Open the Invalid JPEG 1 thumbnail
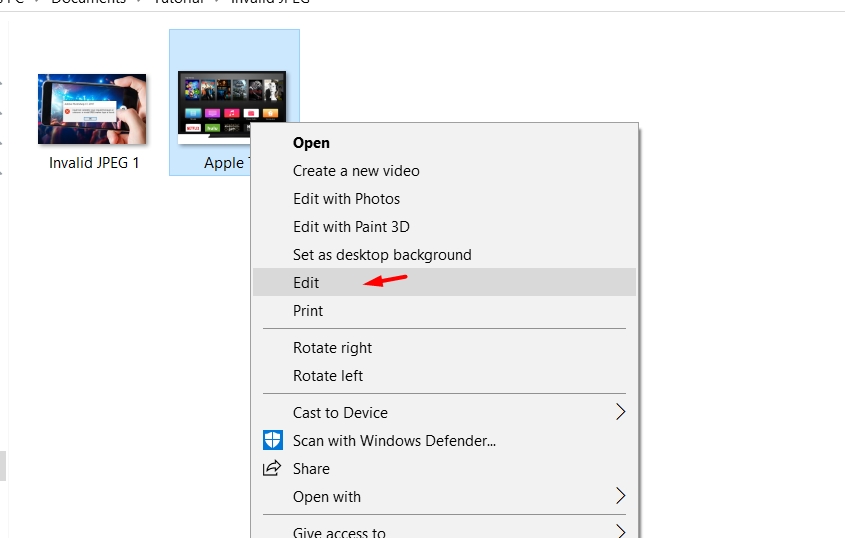845x538 pixels. pyautogui.click(x=92, y=109)
